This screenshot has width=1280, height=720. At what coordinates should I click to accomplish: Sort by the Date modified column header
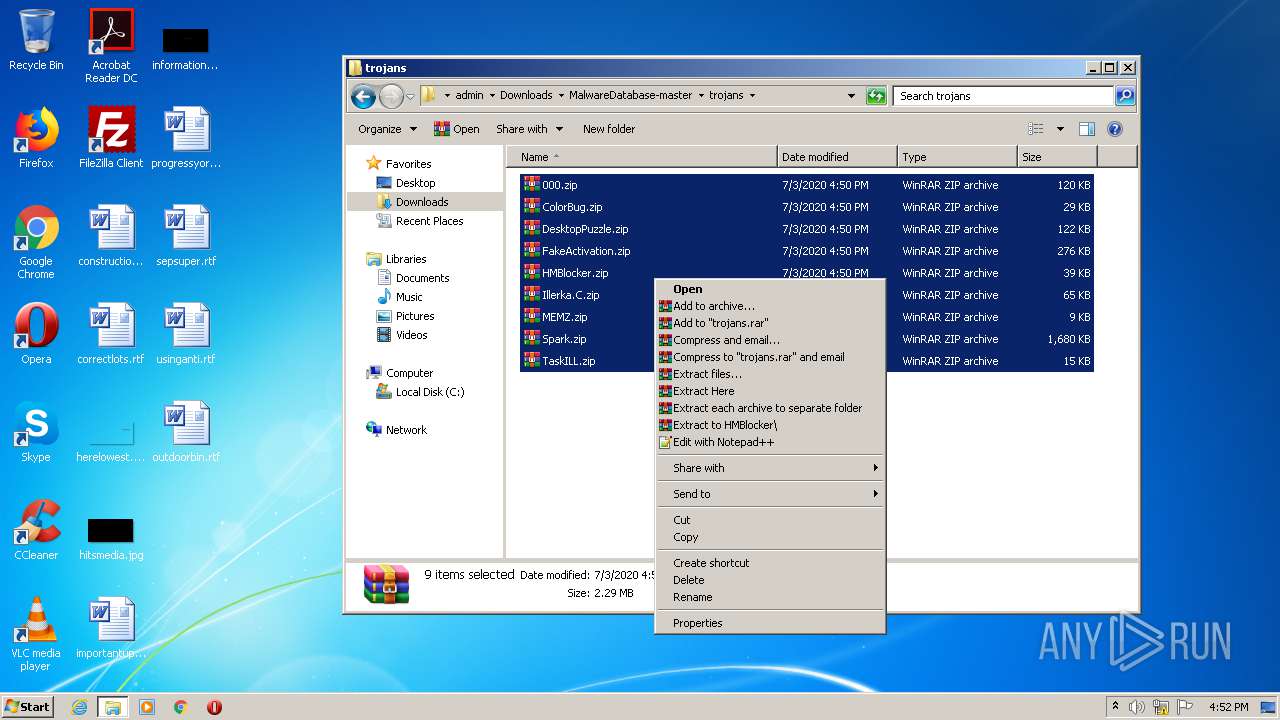[837, 157]
